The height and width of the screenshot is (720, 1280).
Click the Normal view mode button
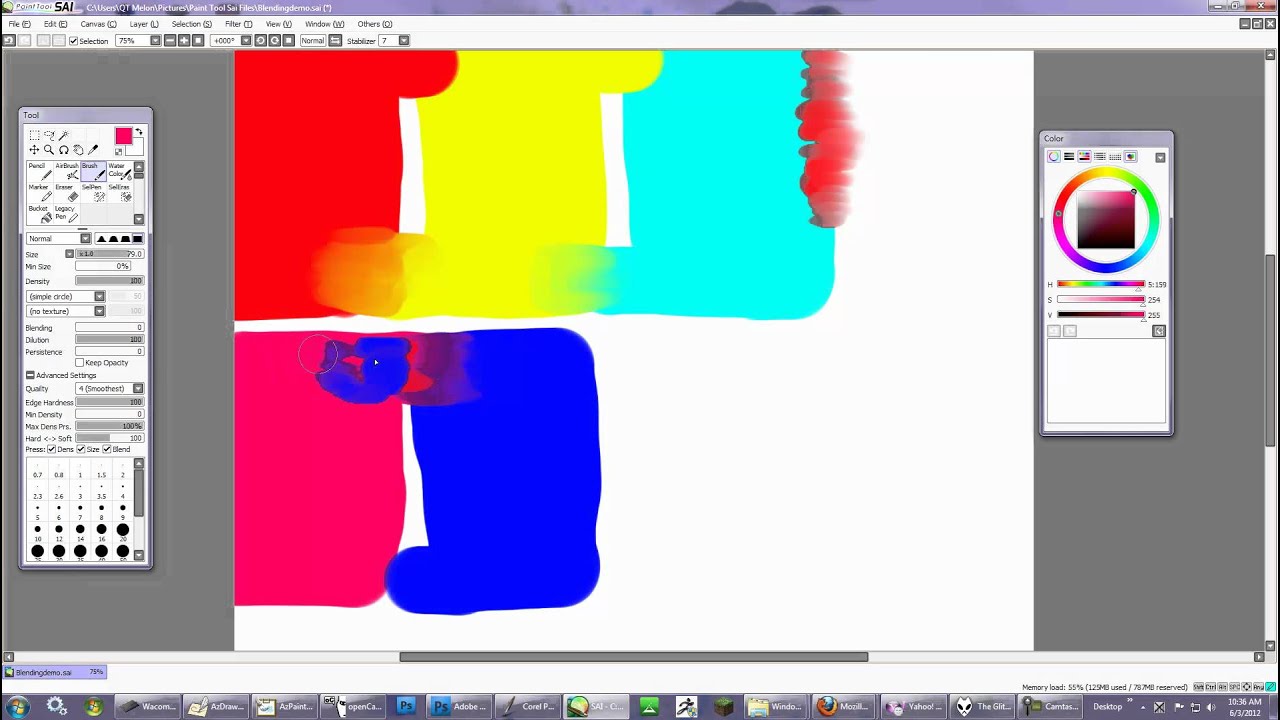[313, 41]
